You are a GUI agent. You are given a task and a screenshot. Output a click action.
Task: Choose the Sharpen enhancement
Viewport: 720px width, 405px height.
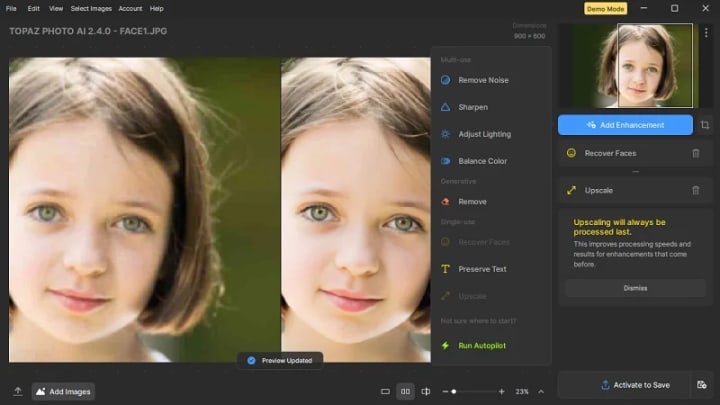(472, 107)
